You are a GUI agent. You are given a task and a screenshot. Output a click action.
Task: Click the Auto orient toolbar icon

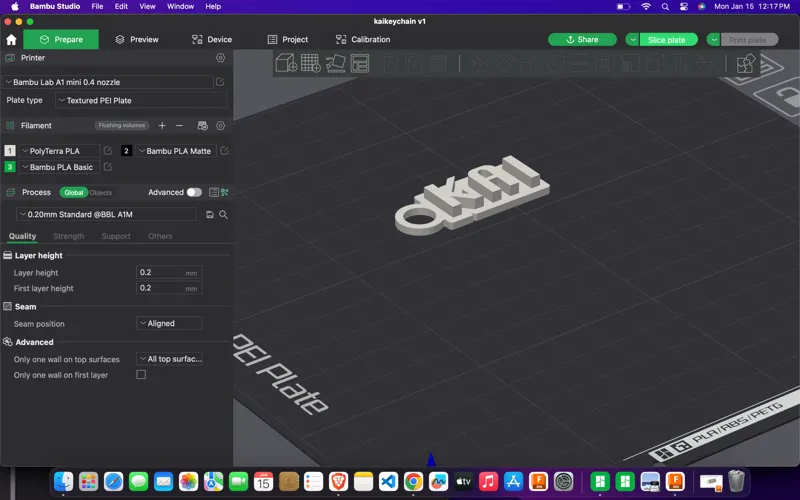coord(336,63)
